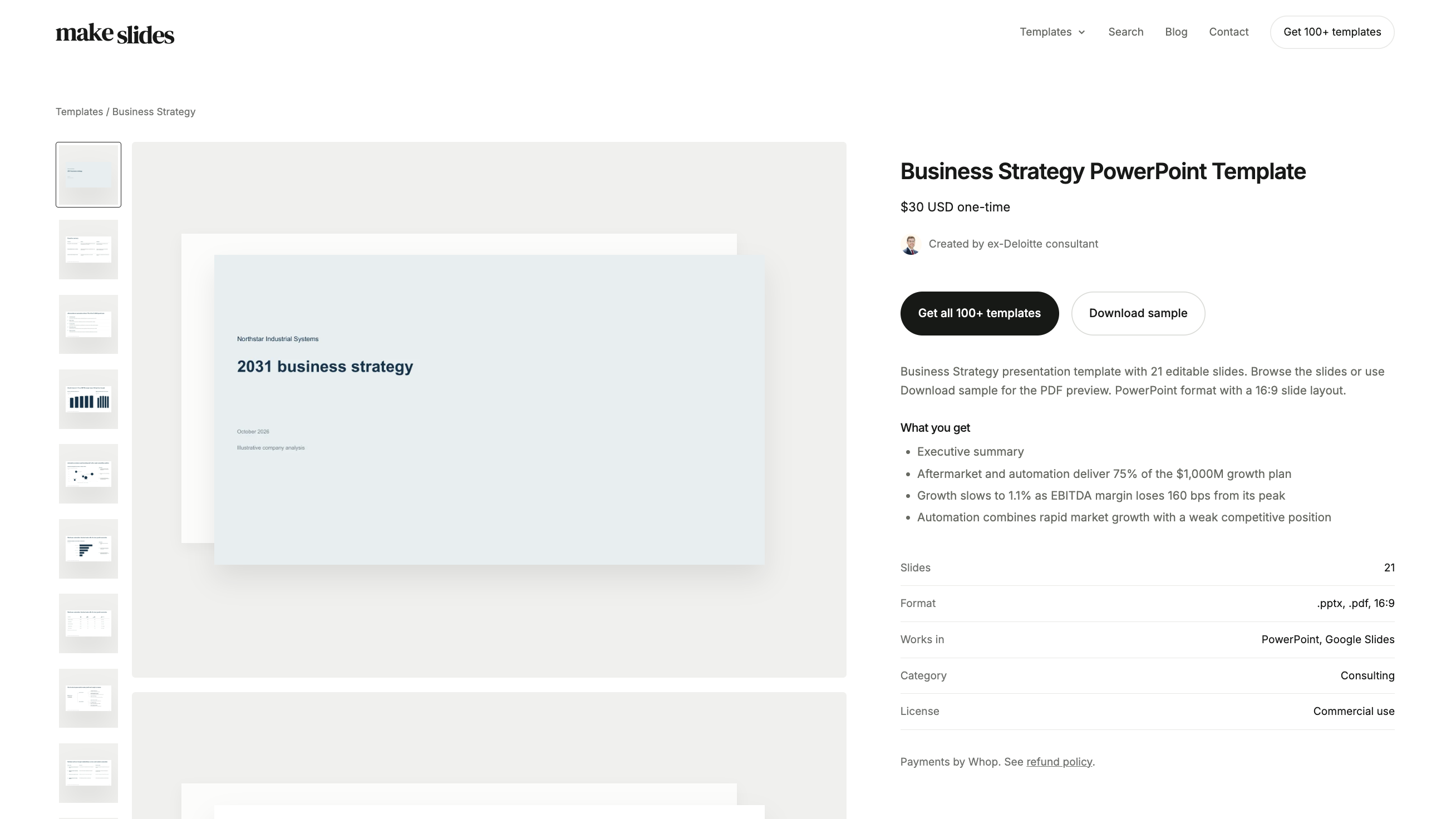This screenshot has width=1456, height=819.
Task: Click the Aftermarket and automation bullet
Action: pyautogui.click(x=1104, y=473)
